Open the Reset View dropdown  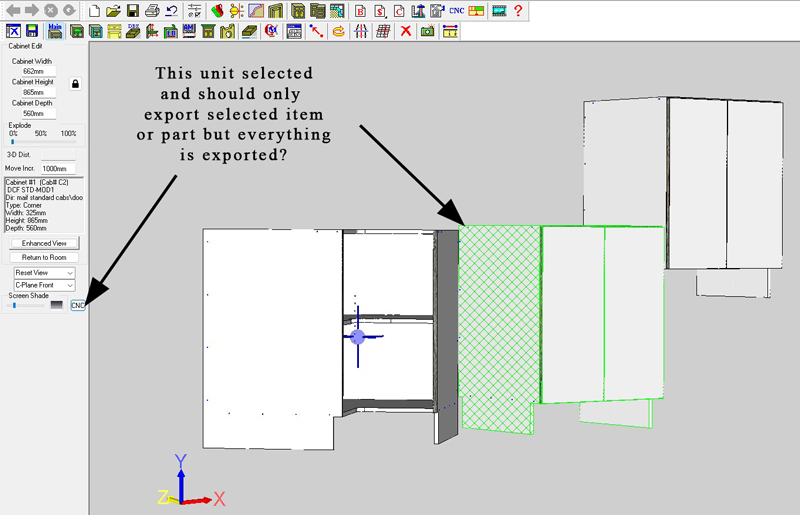coord(44,273)
